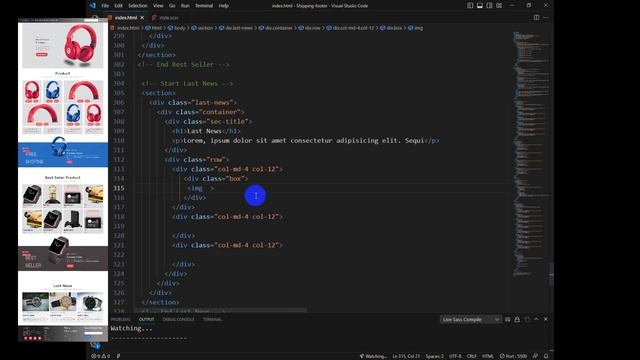
Task: Open the Debug Console panel tab
Action: point(178,319)
